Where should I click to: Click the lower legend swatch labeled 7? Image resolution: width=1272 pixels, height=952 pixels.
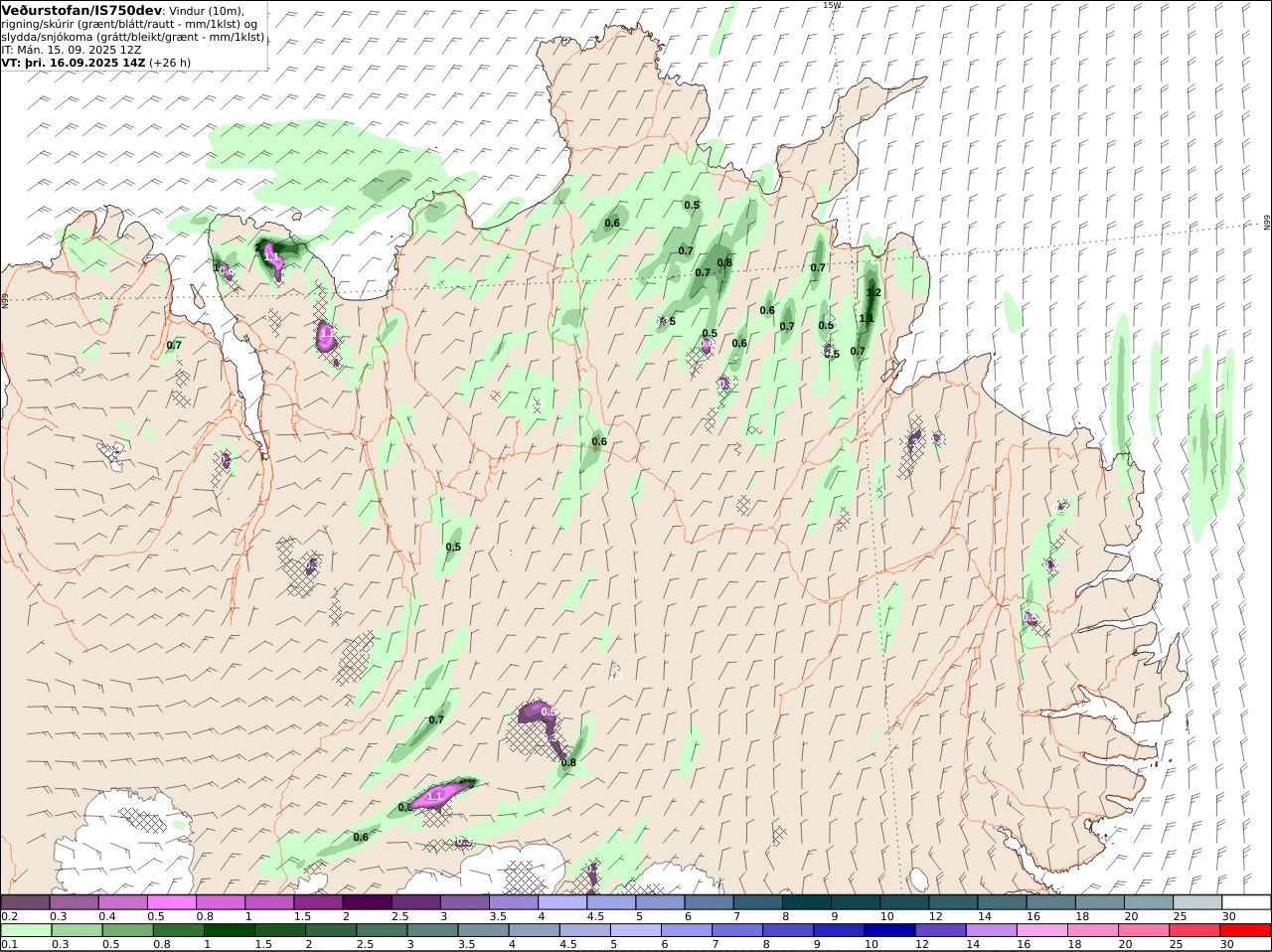tap(736, 930)
